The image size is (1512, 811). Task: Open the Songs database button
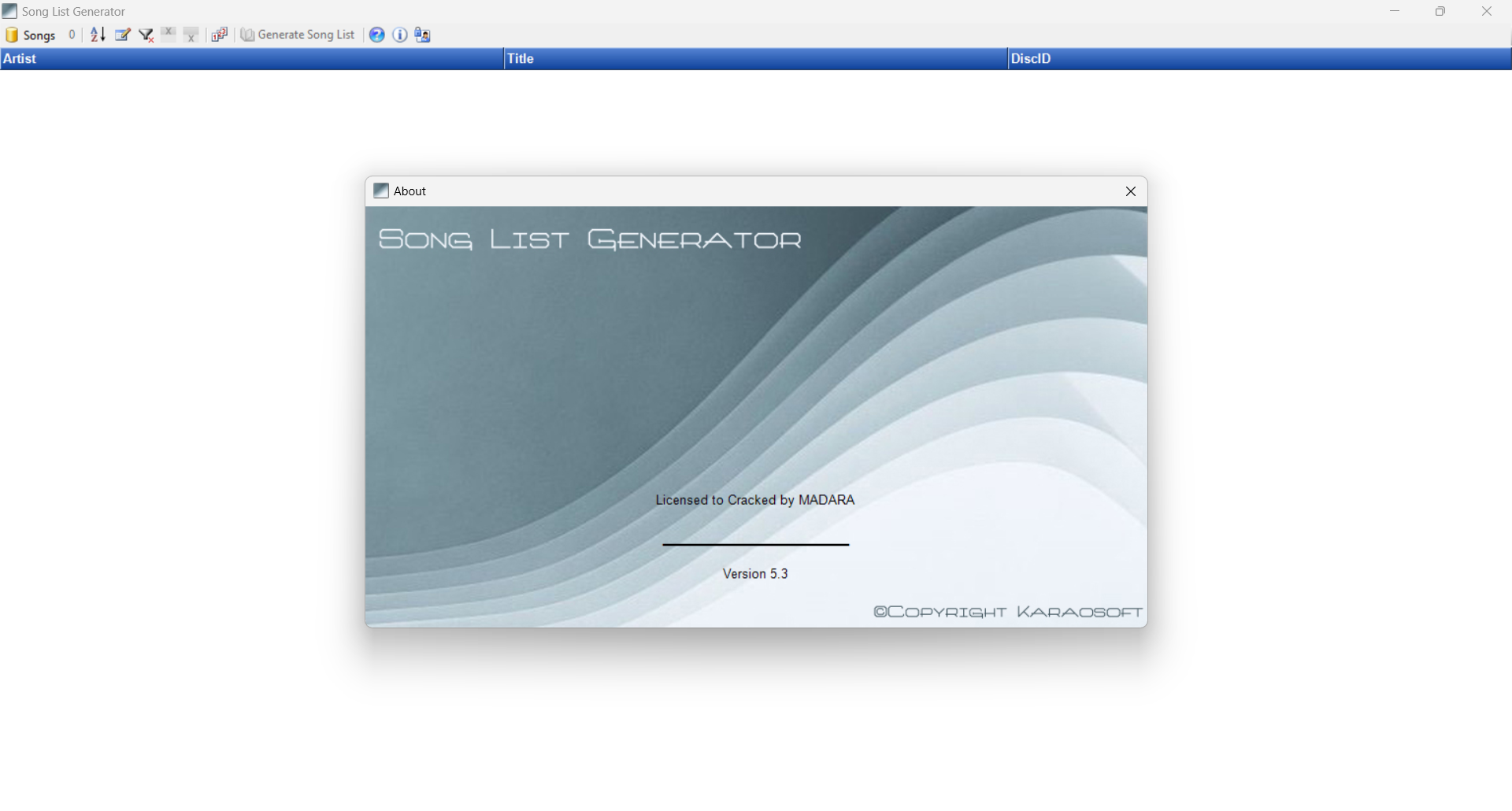31,35
